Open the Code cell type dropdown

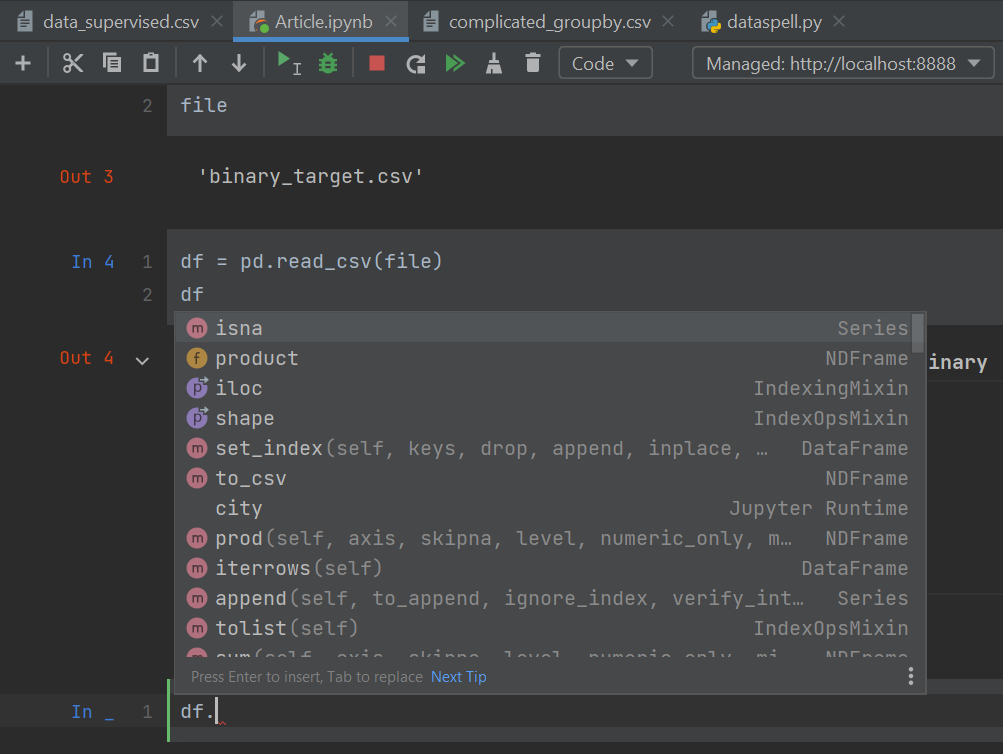[605, 64]
